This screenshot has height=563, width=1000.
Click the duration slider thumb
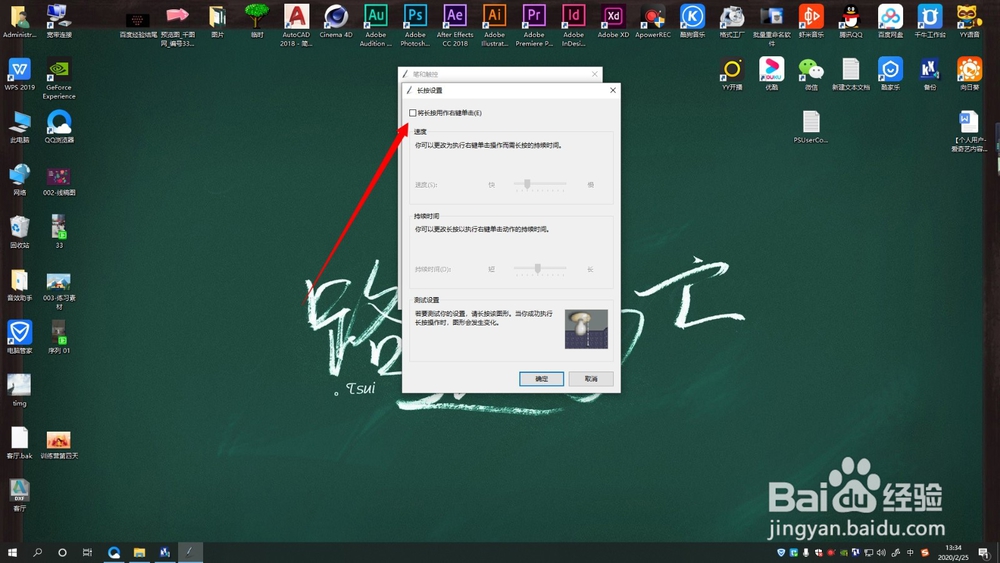pos(538,268)
